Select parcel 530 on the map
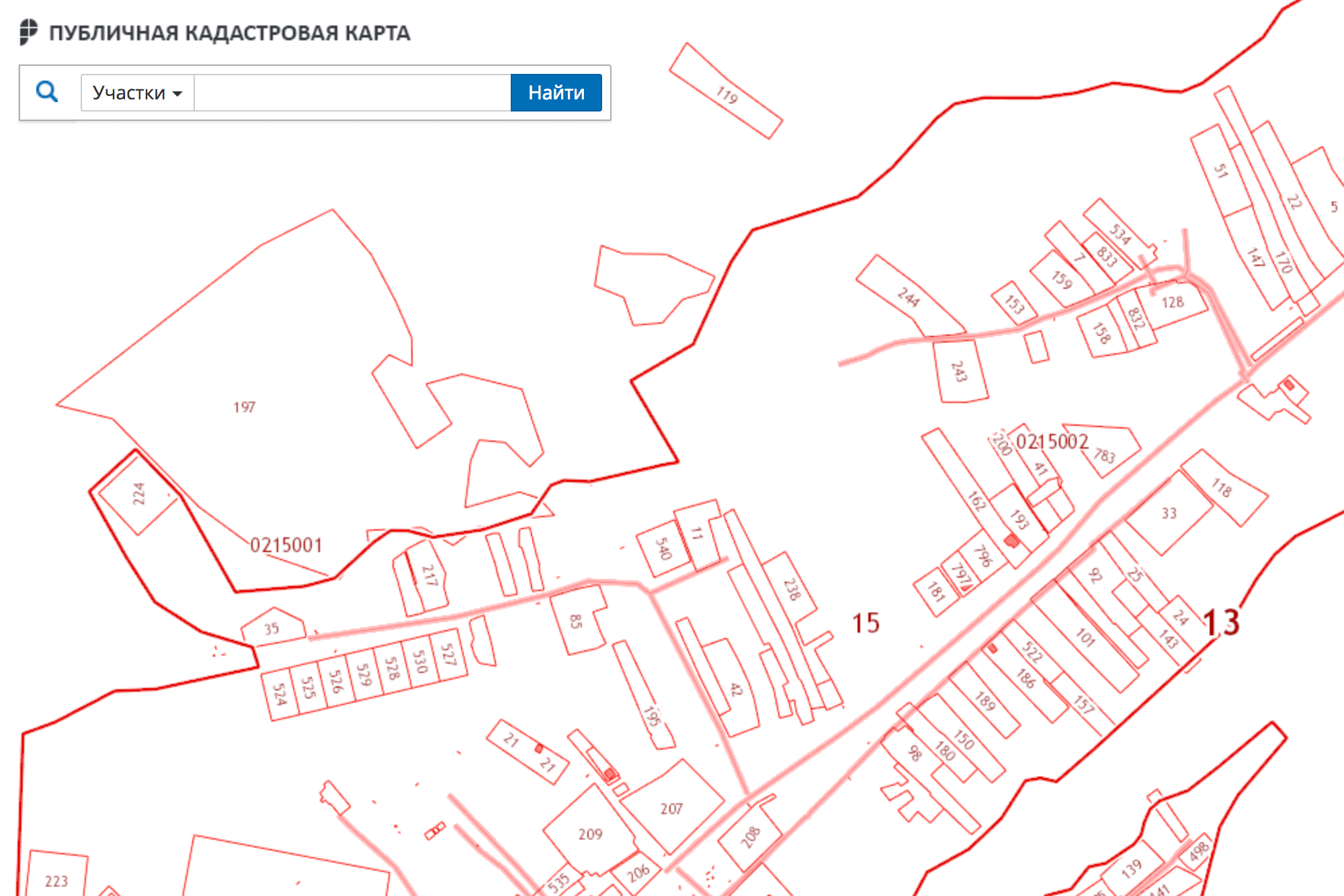 click(420, 662)
